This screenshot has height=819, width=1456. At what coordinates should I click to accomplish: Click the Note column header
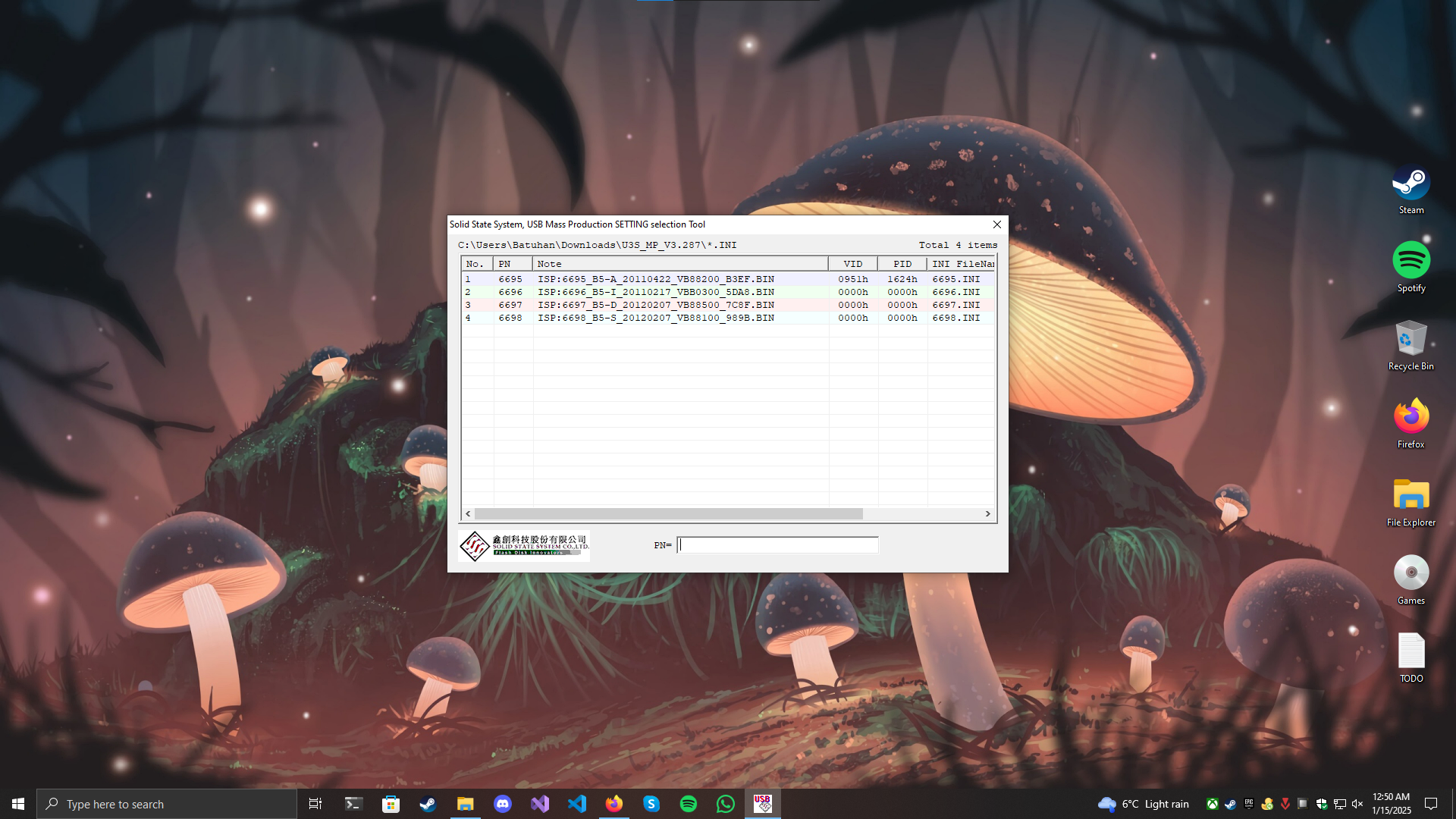coord(679,264)
